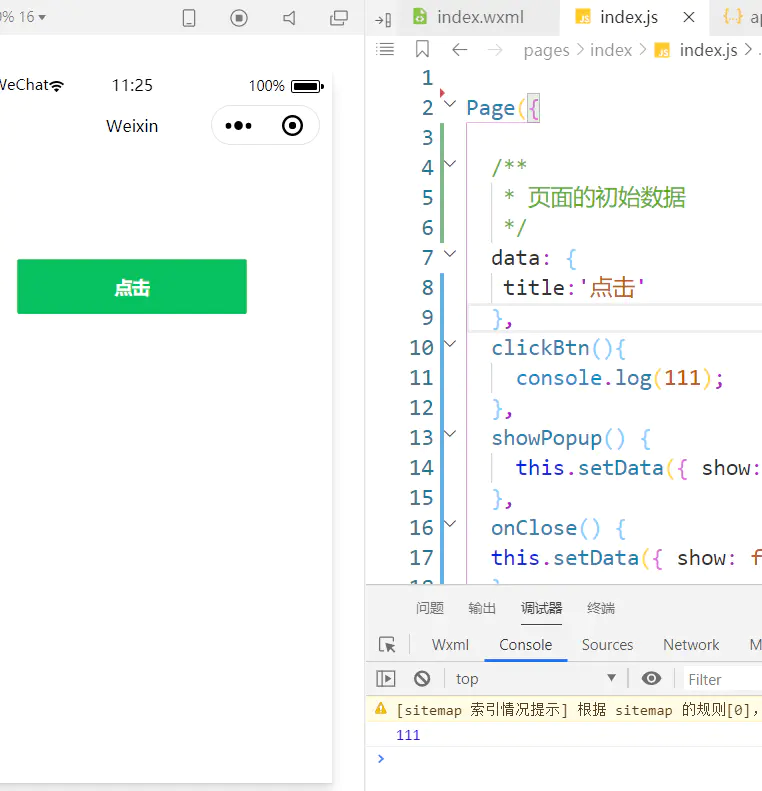Click the index.js tab file icon
This screenshot has height=791, width=762.
click(582, 16)
